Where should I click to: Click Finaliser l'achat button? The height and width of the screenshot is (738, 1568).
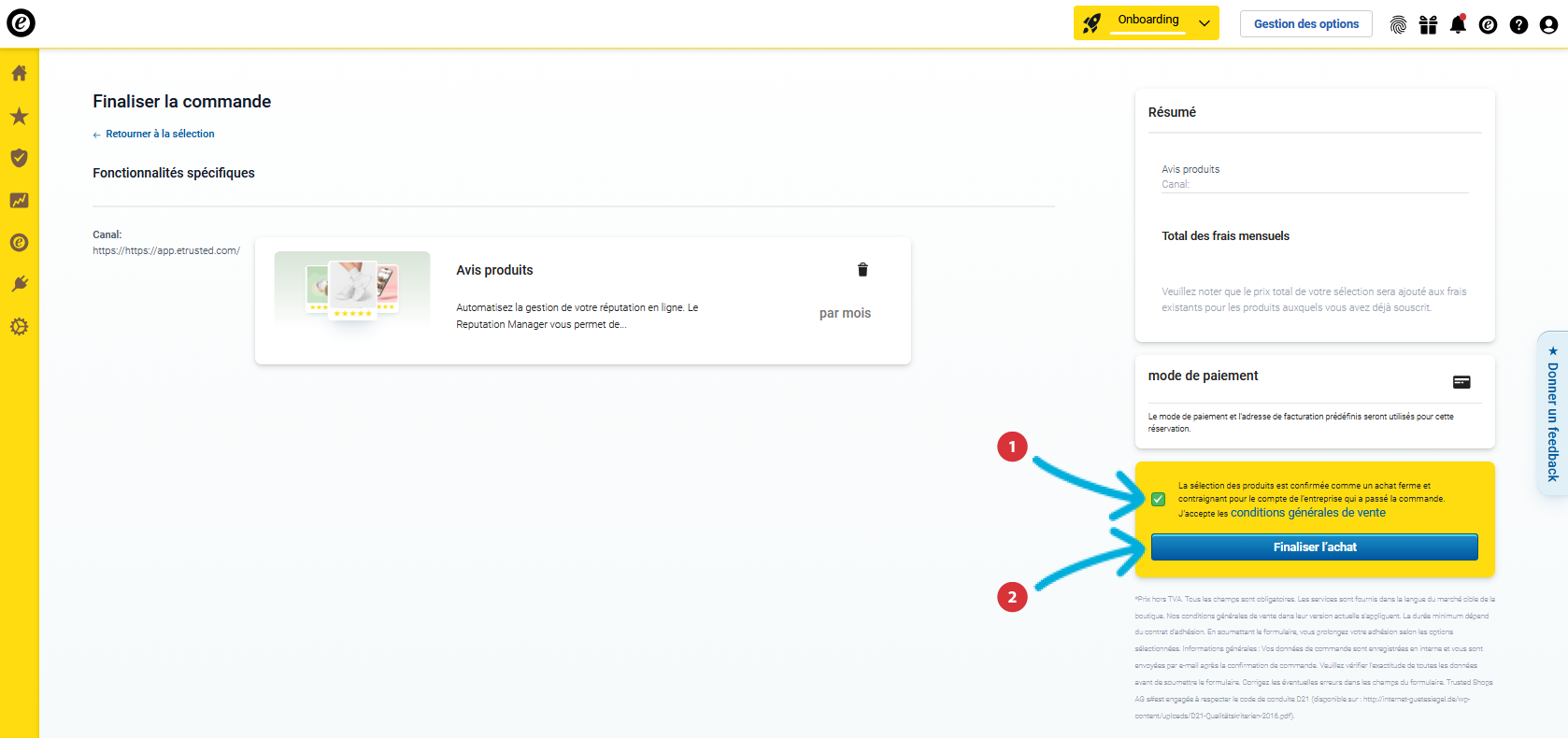pyautogui.click(x=1314, y=547)
